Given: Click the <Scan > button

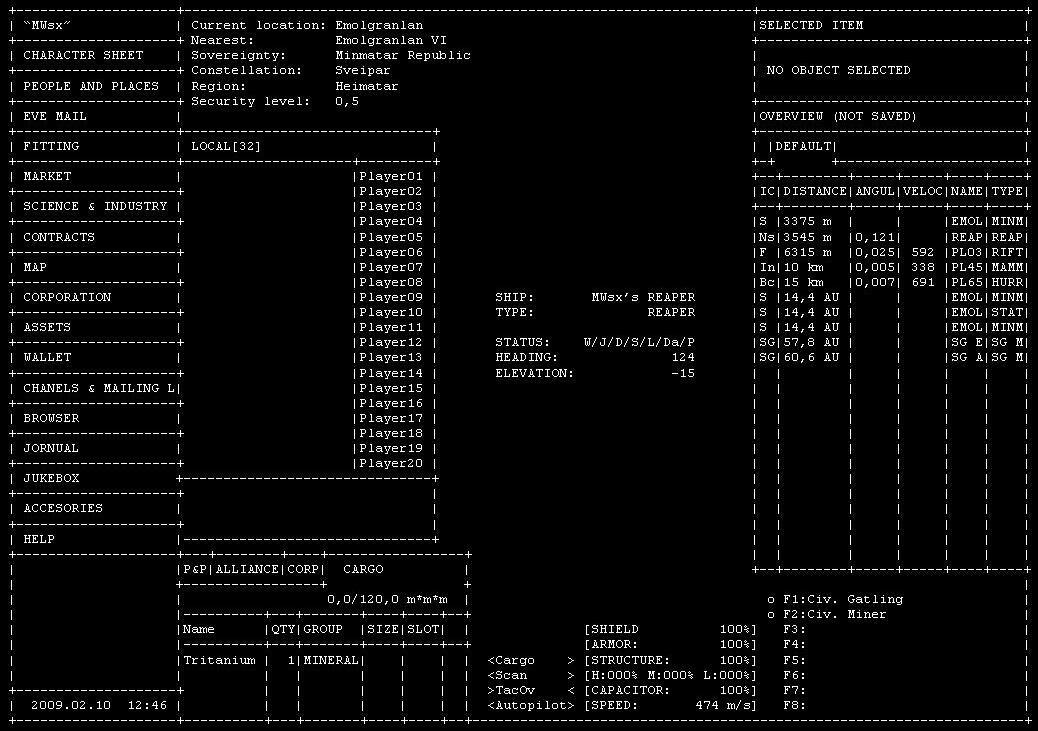Looking at the screenshot, I should pyautogui.click(x=532, y=675).
